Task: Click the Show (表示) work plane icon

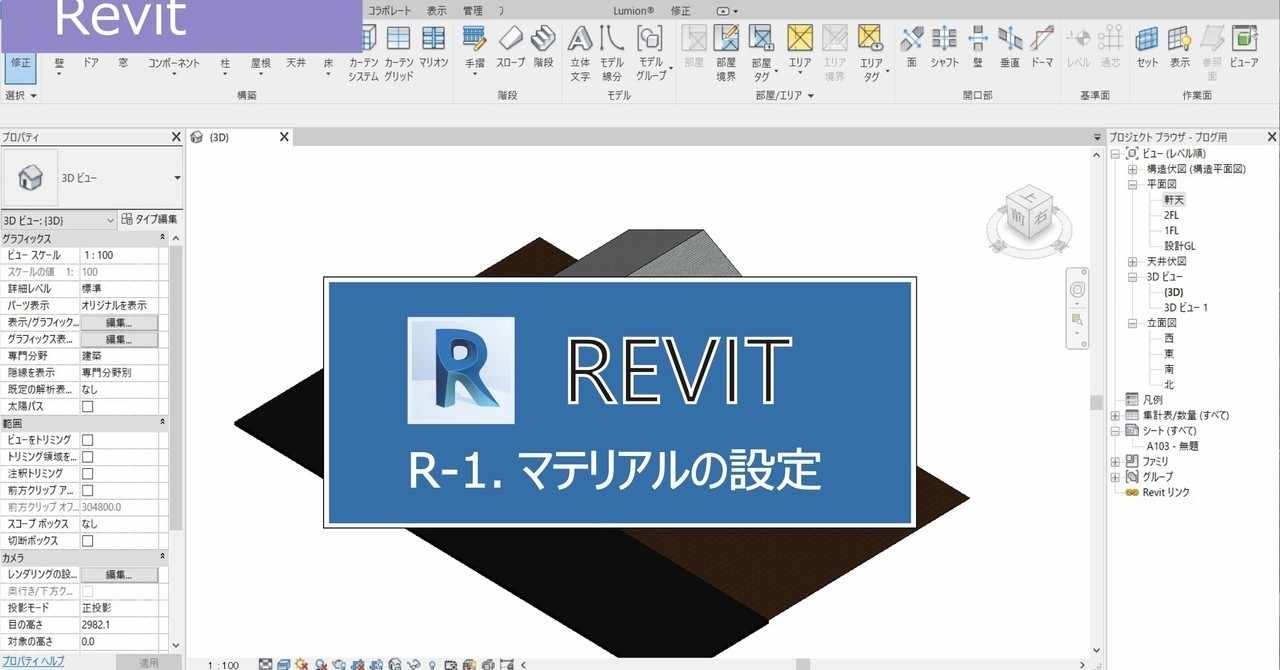Action: (x=1180, y=38)
